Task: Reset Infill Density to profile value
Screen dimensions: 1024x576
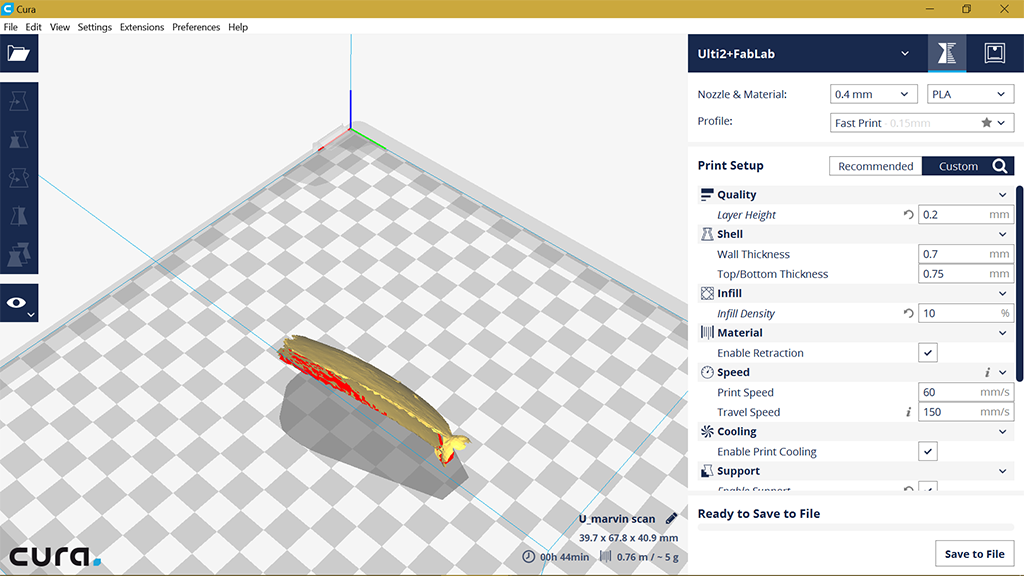Action: (x=908, y=313)
